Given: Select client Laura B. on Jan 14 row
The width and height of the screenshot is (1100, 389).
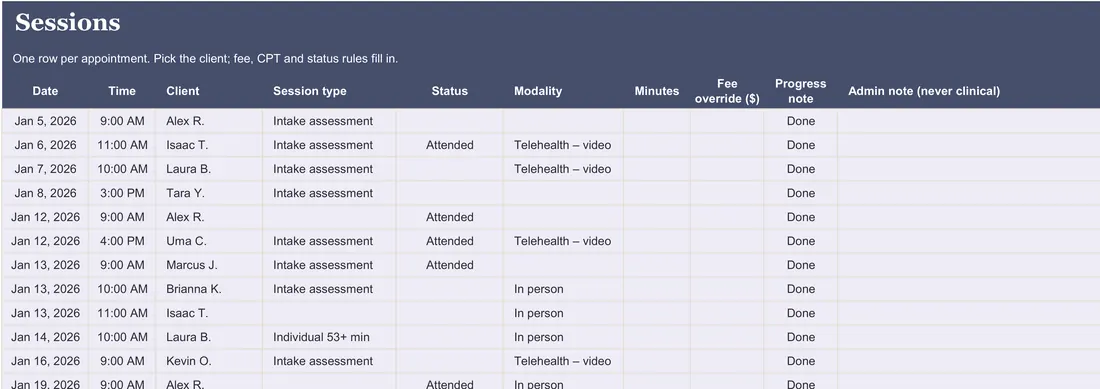Looking at the screenshot, I should [x=209, y=337].
